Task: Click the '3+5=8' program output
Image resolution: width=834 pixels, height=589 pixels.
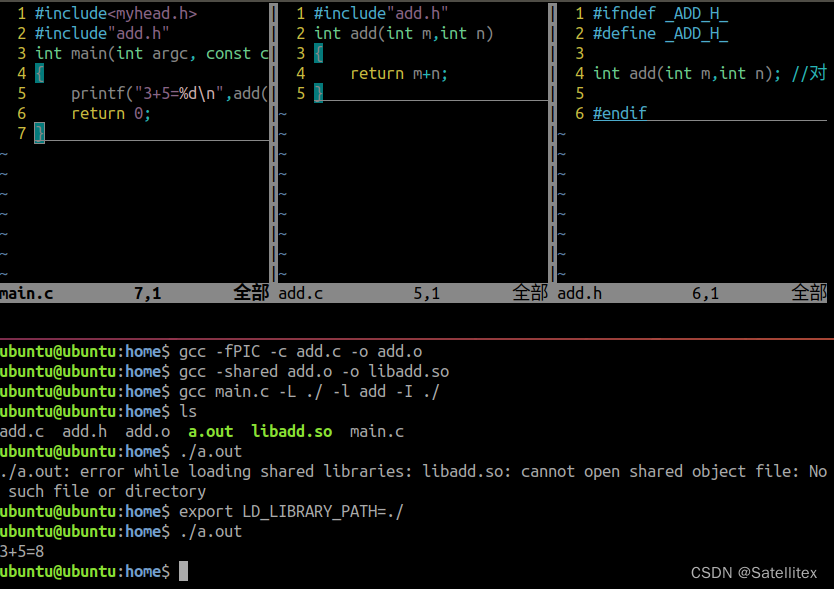Action: click(22, 552)
